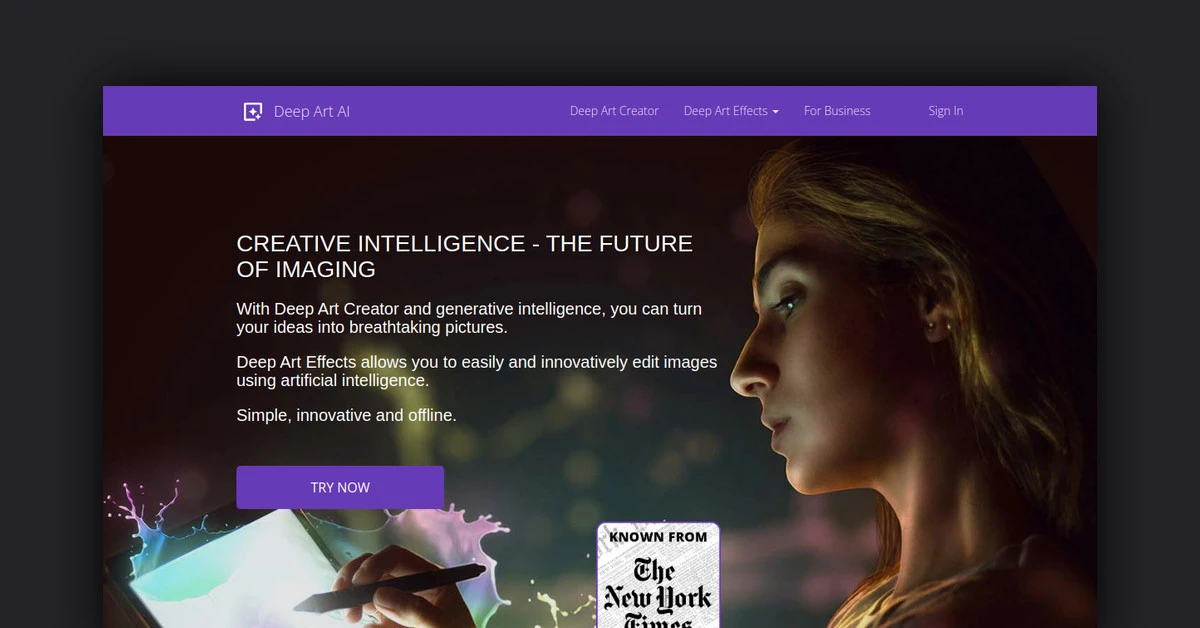Click the woman's face in hero image

800,370
